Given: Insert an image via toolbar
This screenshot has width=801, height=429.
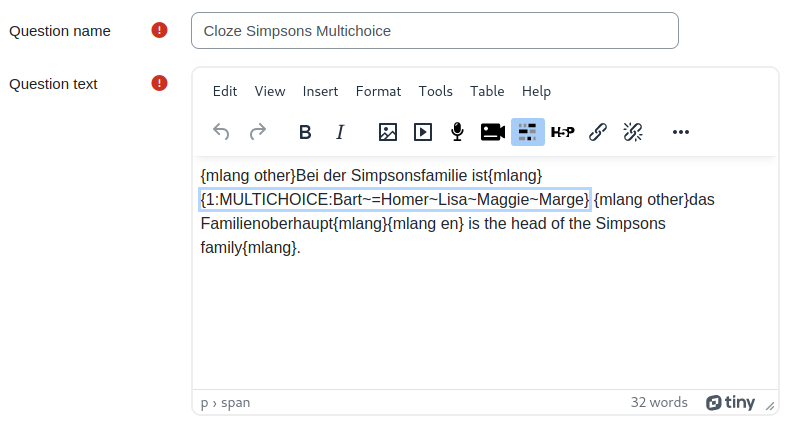Looking at the screenshot, I should (388, 132).
